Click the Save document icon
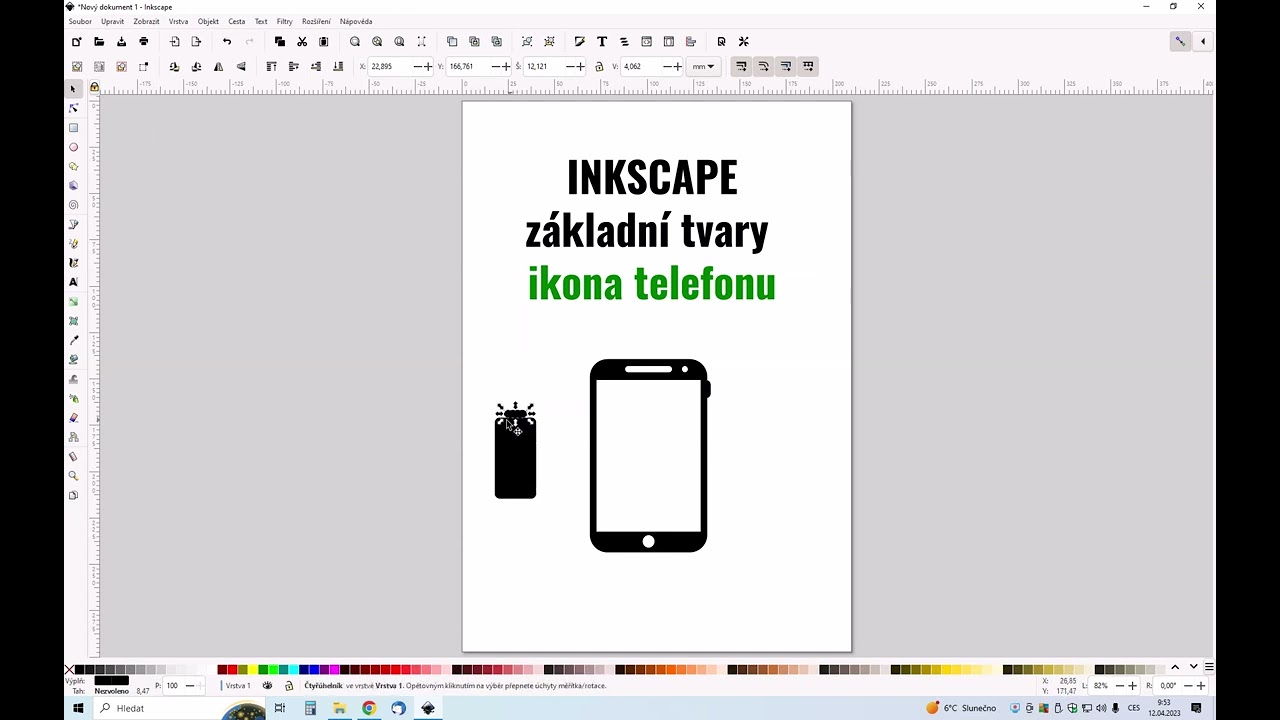 (x=121, y=41)
